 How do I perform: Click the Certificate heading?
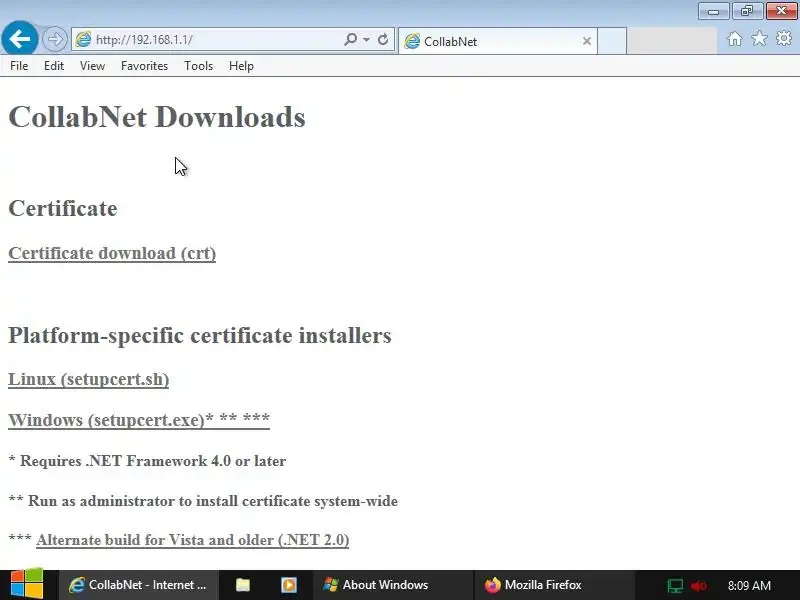[x=63, y=209]
